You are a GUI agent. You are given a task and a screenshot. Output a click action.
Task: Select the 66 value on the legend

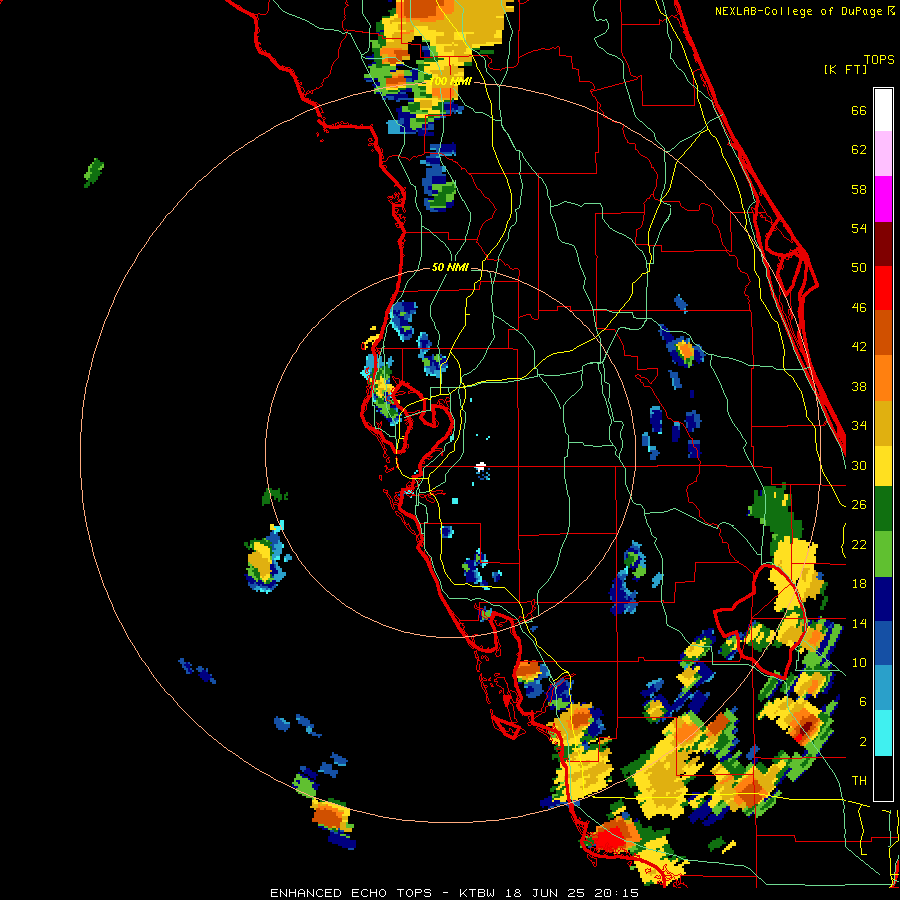(x=859, y=111)
